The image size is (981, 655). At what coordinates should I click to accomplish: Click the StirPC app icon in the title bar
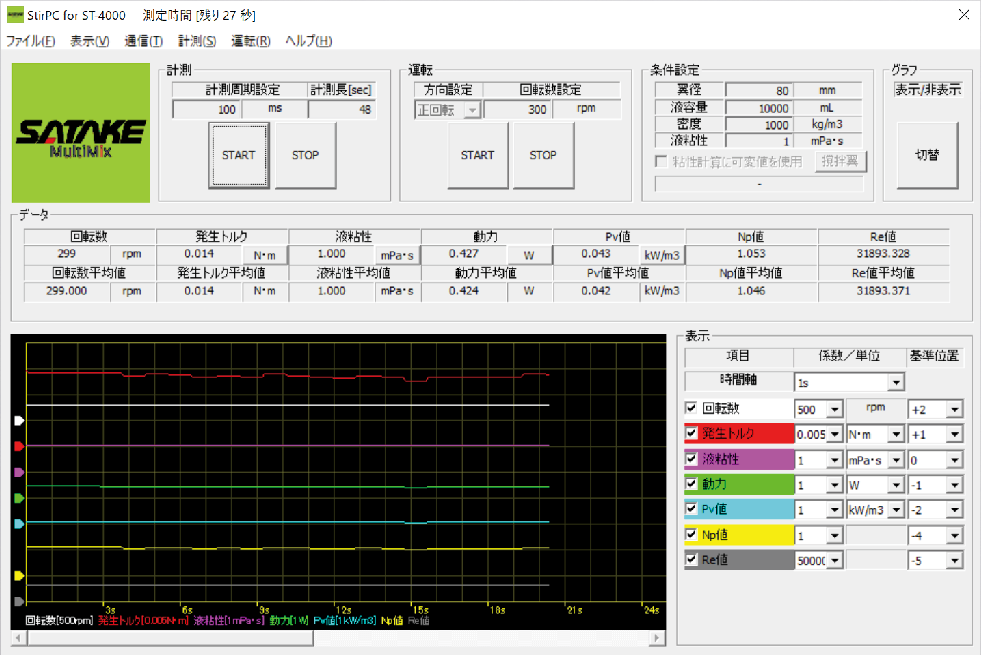point(14,14)
